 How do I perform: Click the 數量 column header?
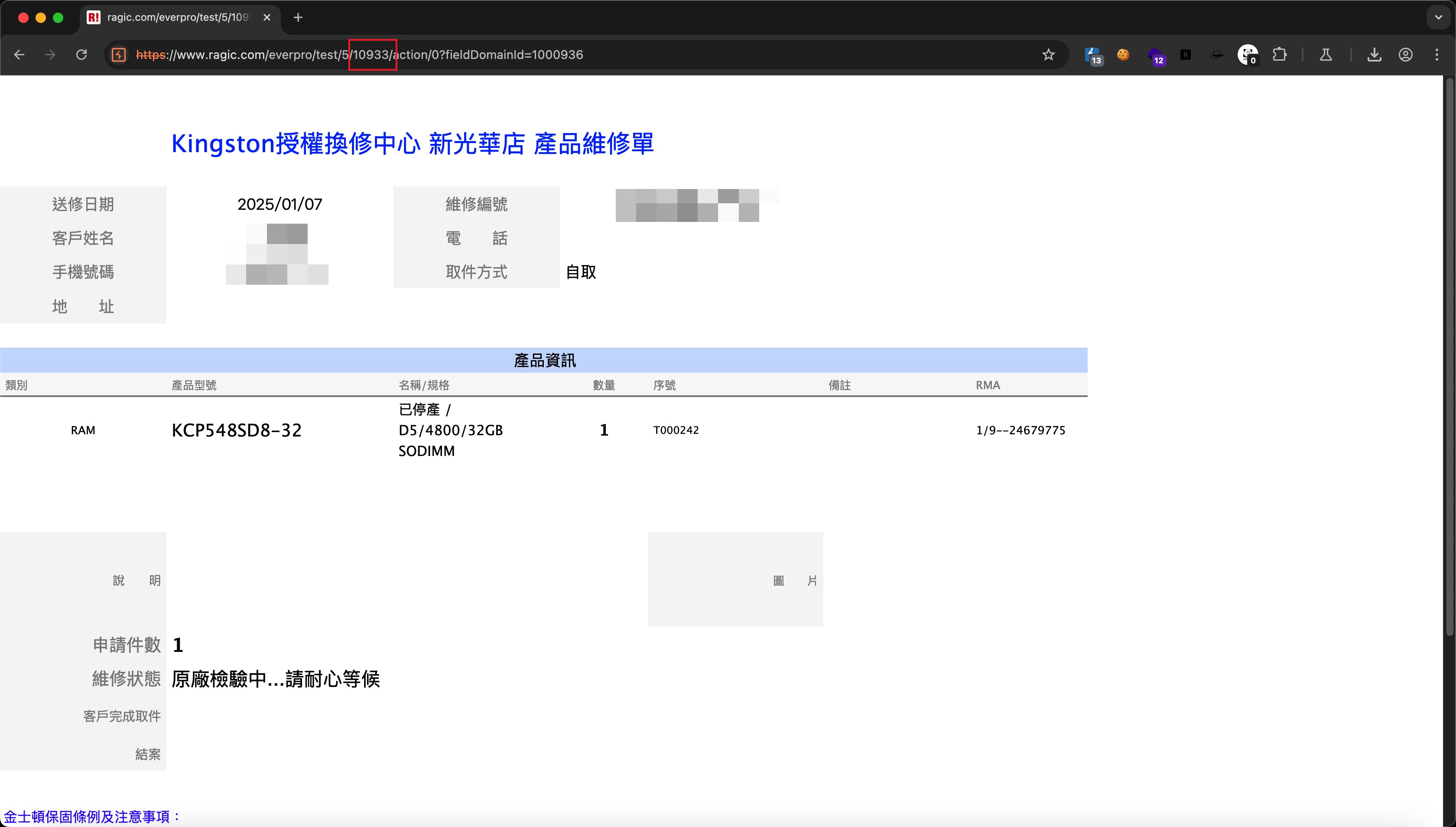coord(604,385)
